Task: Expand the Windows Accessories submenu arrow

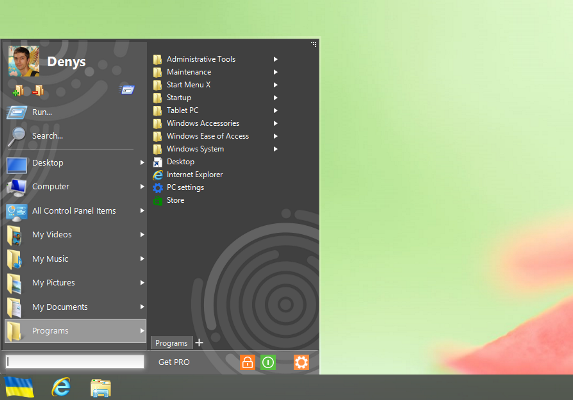Action: pos(276,123)
